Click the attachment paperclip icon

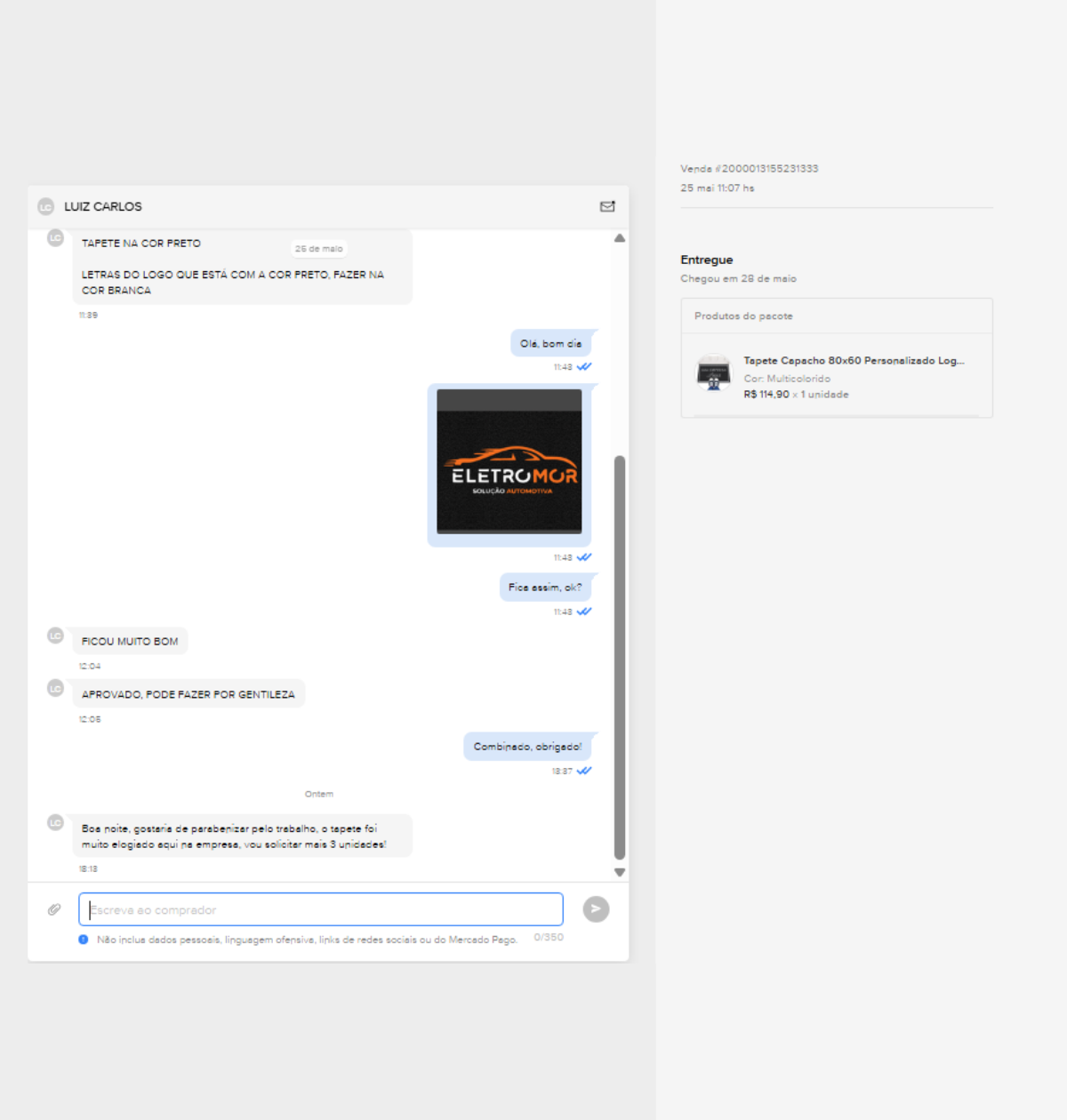coord(54,909)
